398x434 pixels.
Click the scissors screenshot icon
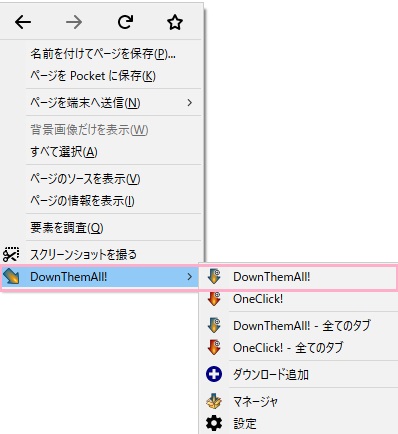coord(11,255)
